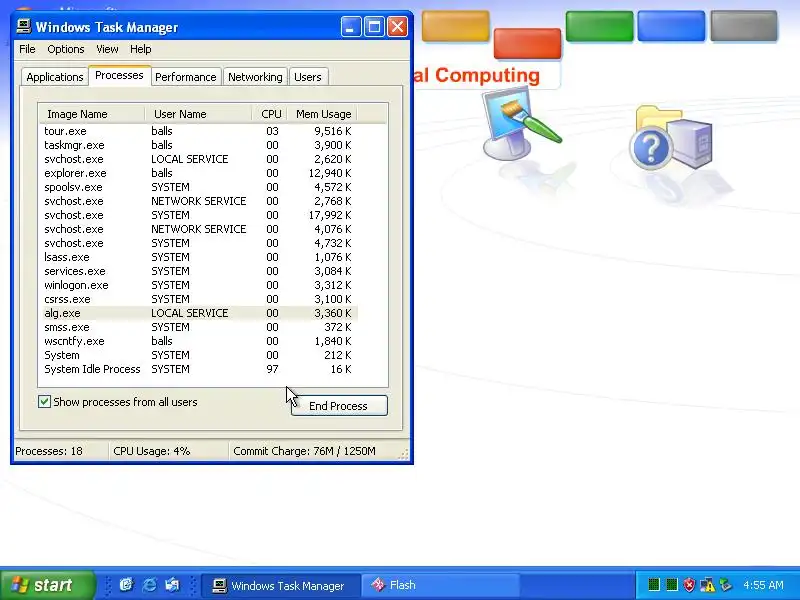Select the wscntfy.exe process

pyautogui.click(x=198, y=341)
